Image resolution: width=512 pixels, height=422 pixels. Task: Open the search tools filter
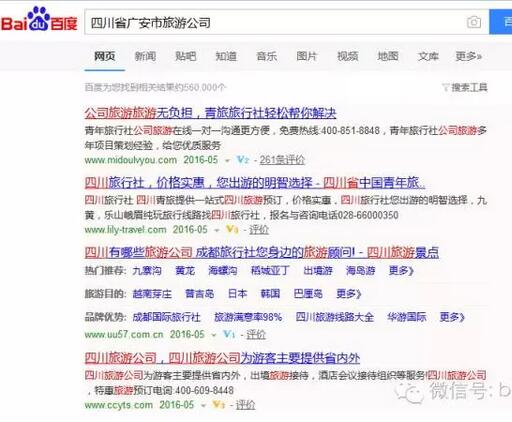(x=465, y=87)
